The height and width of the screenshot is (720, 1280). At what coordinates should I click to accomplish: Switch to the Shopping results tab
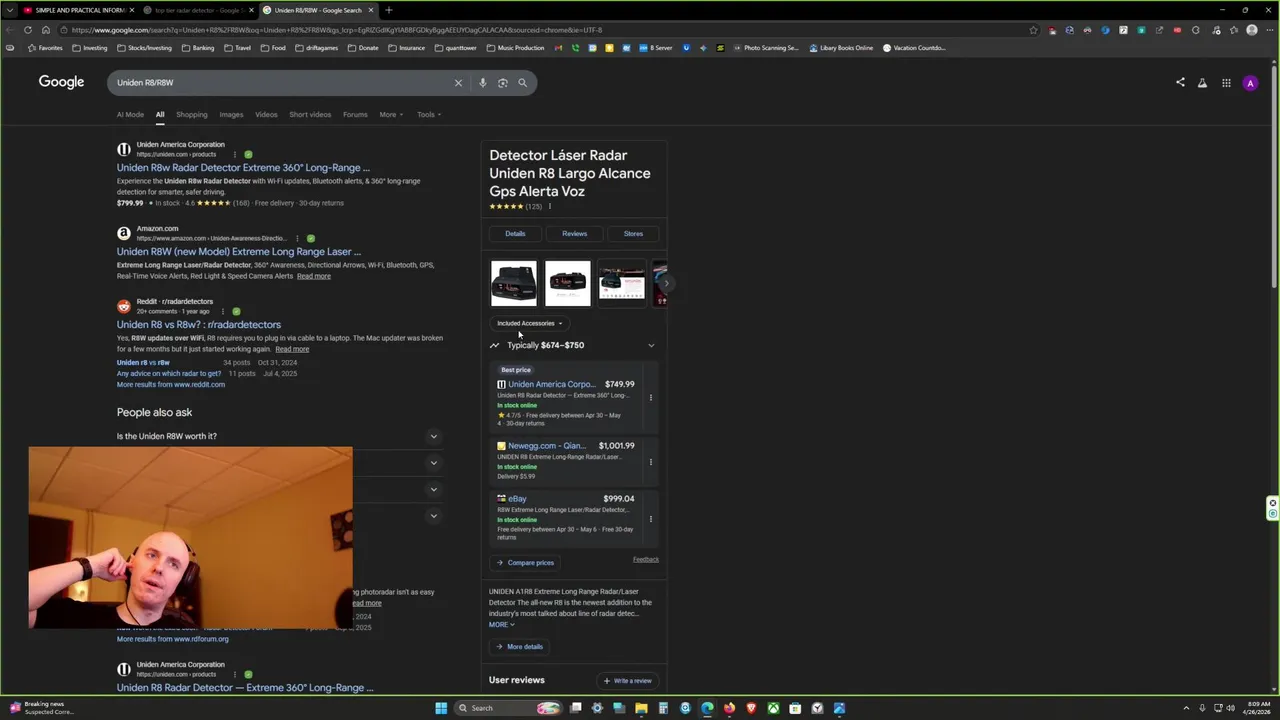(x=192, y=114)
